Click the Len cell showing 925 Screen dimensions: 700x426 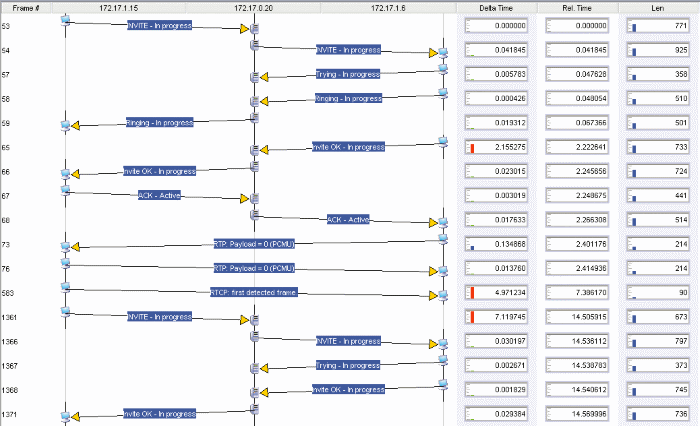[658, 50]
